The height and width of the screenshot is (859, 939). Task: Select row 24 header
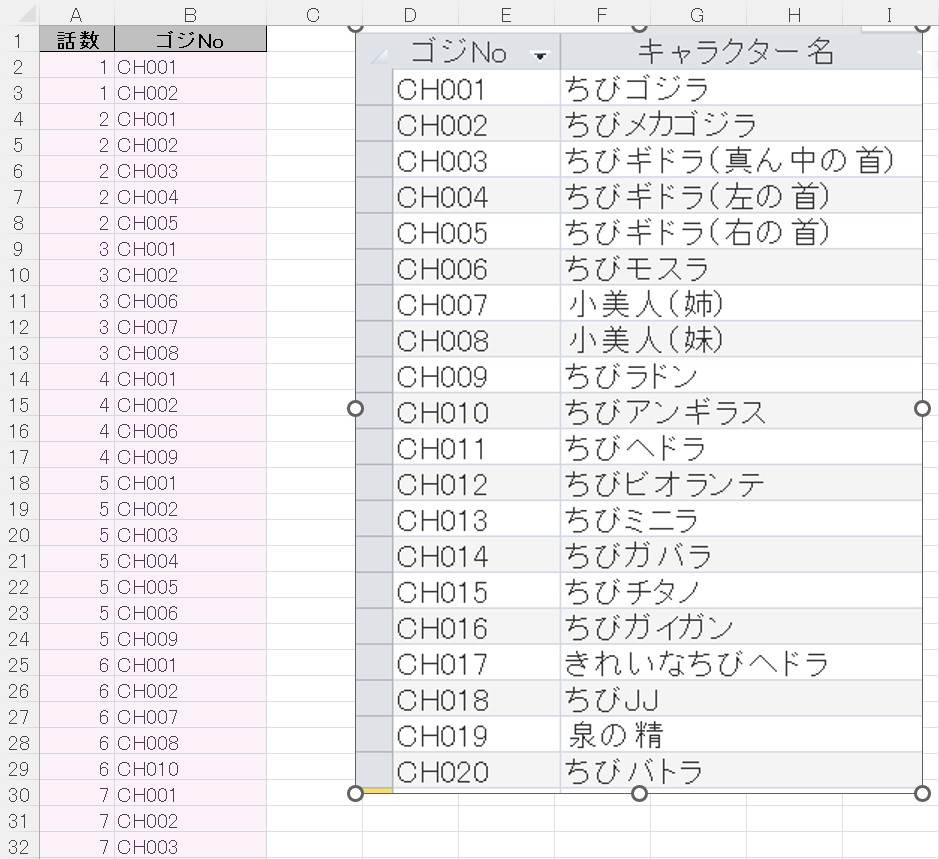point(19,639)
